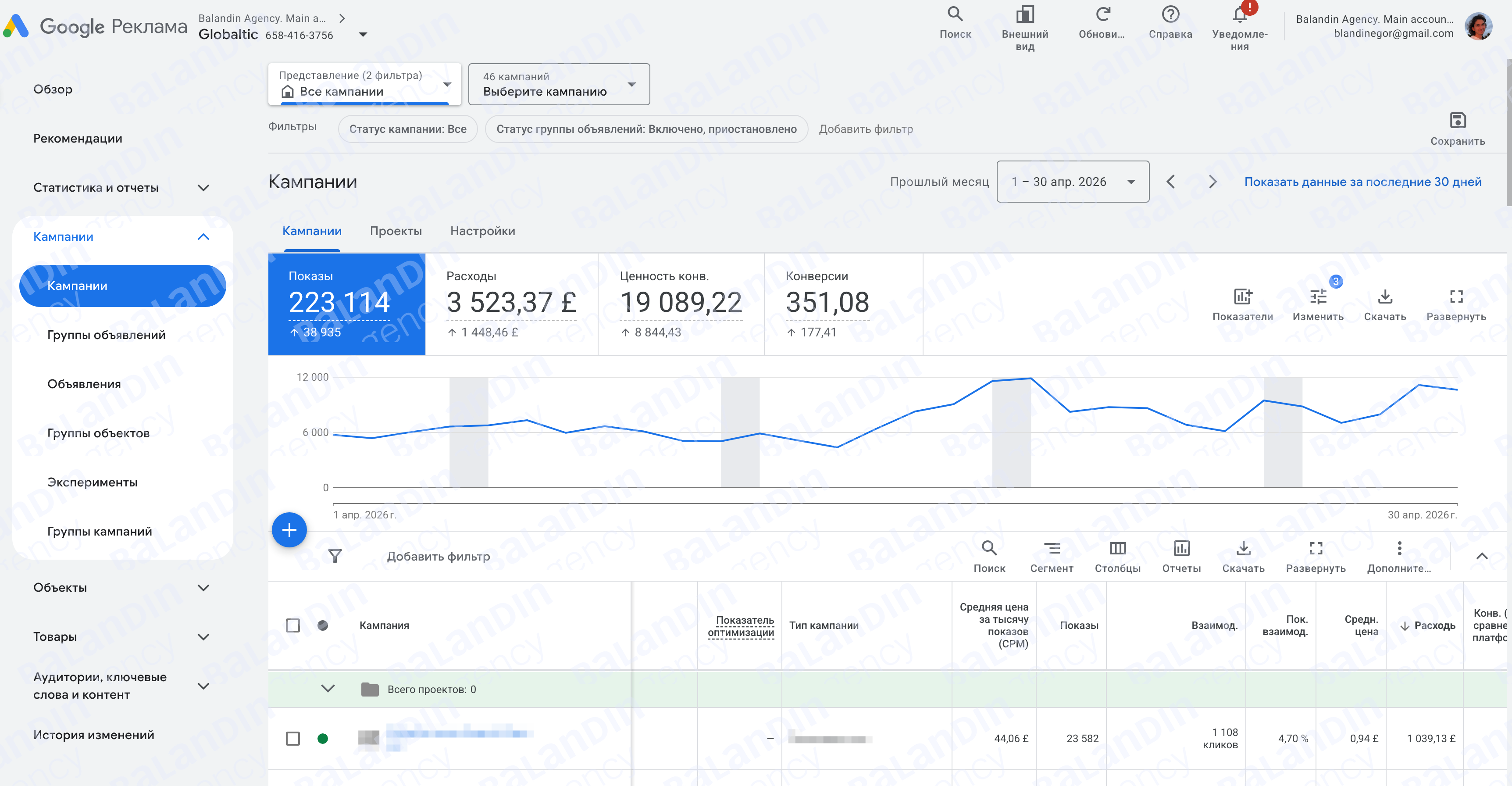Open the top Search (Поиск) icon
Viewport: 1512px width, 786px height.
pos(955,14)
